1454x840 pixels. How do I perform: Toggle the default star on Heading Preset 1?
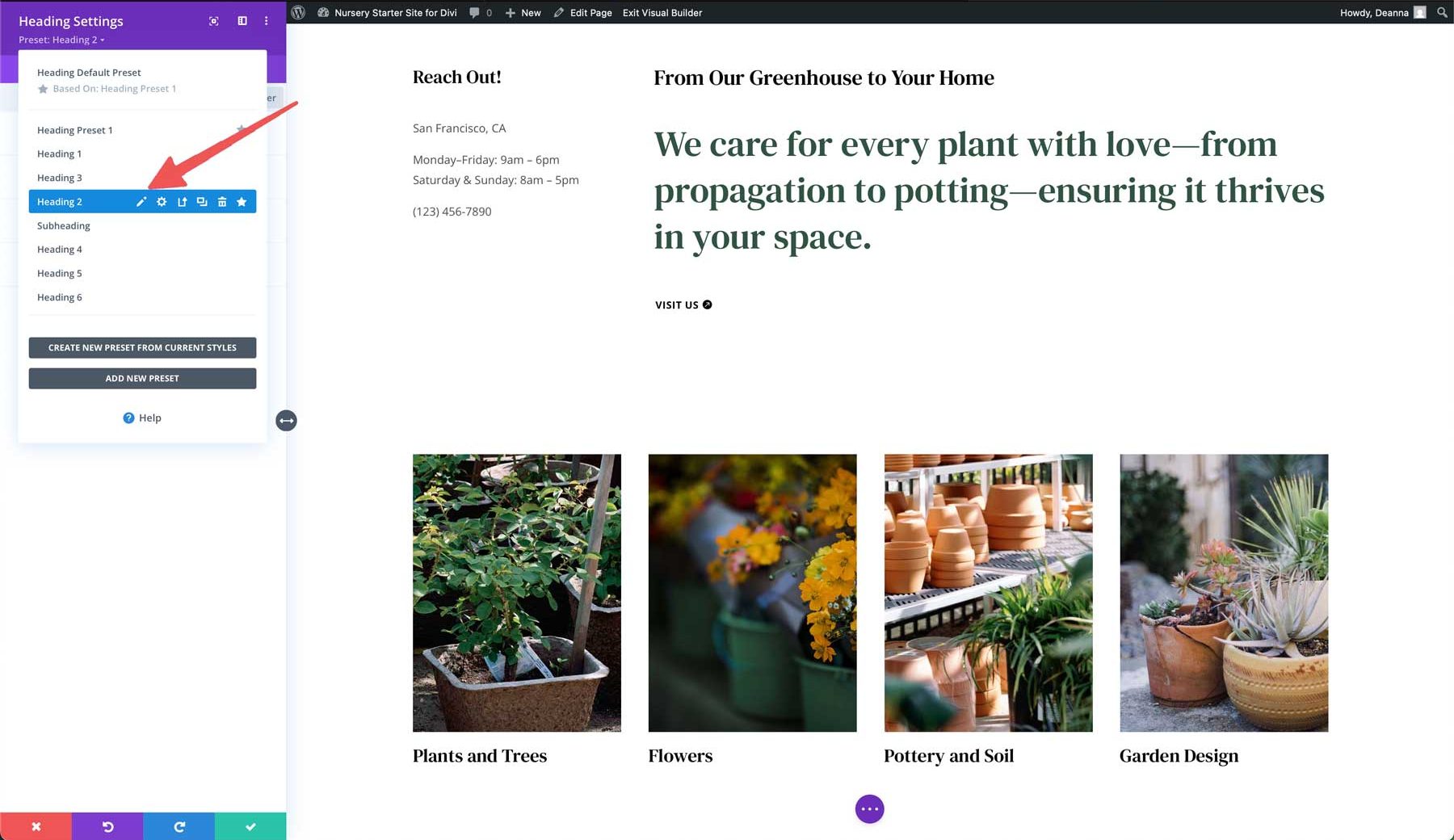[241, 128]
